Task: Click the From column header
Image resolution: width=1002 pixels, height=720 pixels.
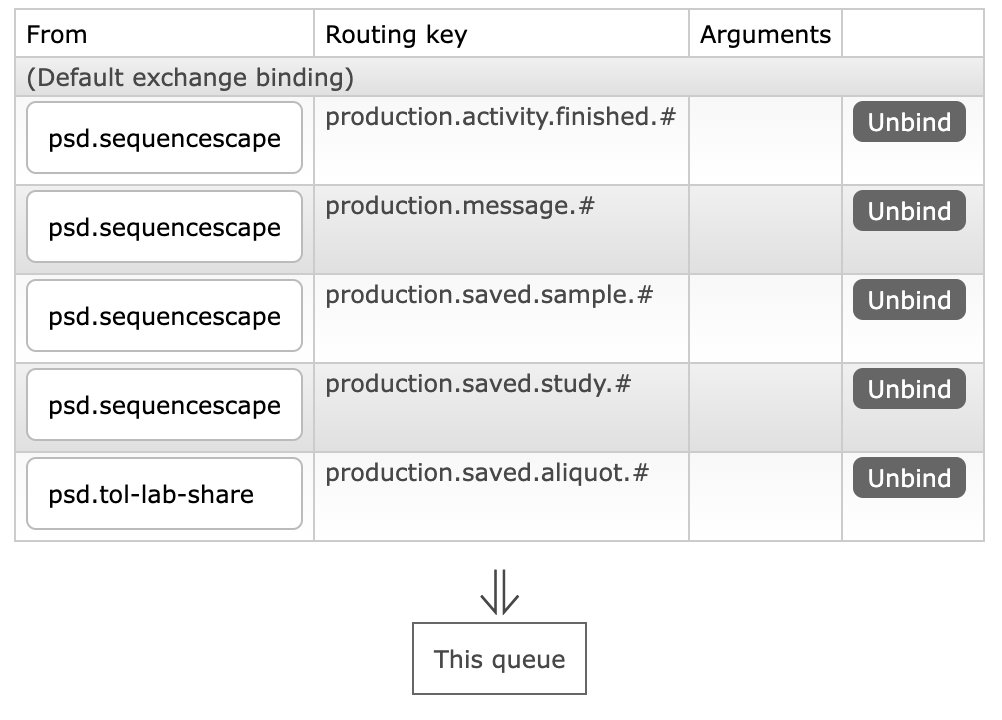Action: 57,35
